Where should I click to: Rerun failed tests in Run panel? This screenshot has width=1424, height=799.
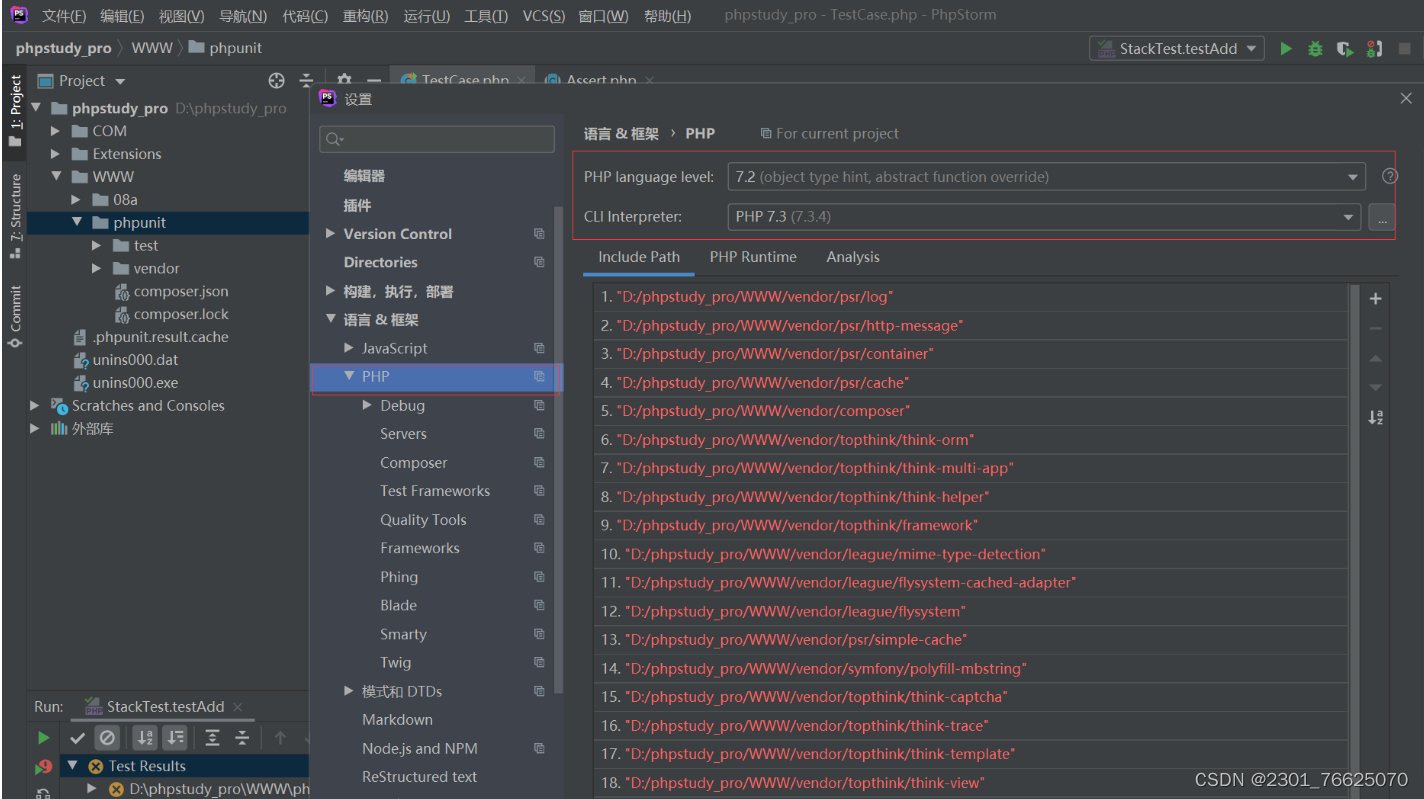(43, 767)
